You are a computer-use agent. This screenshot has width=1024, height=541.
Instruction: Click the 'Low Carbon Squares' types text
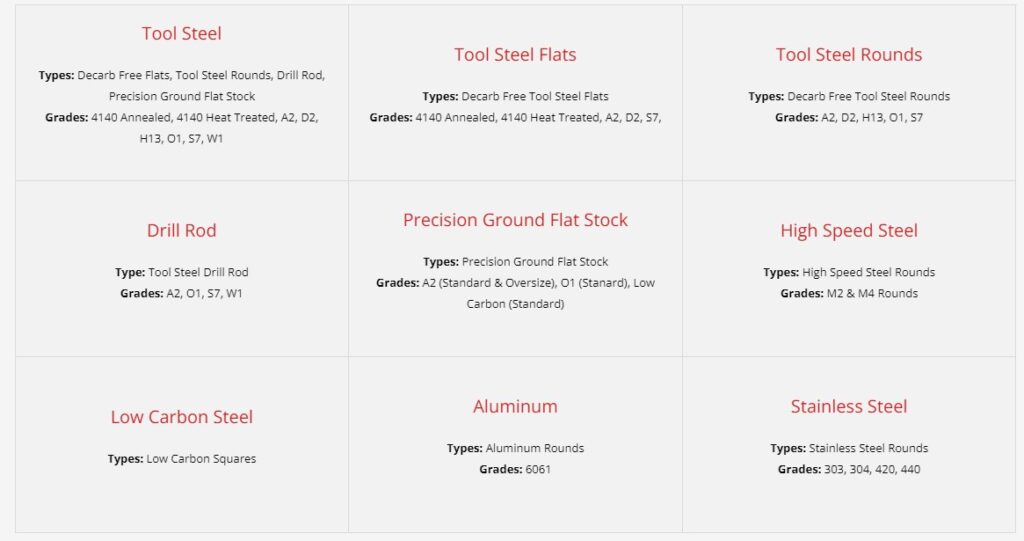[200, 459]
